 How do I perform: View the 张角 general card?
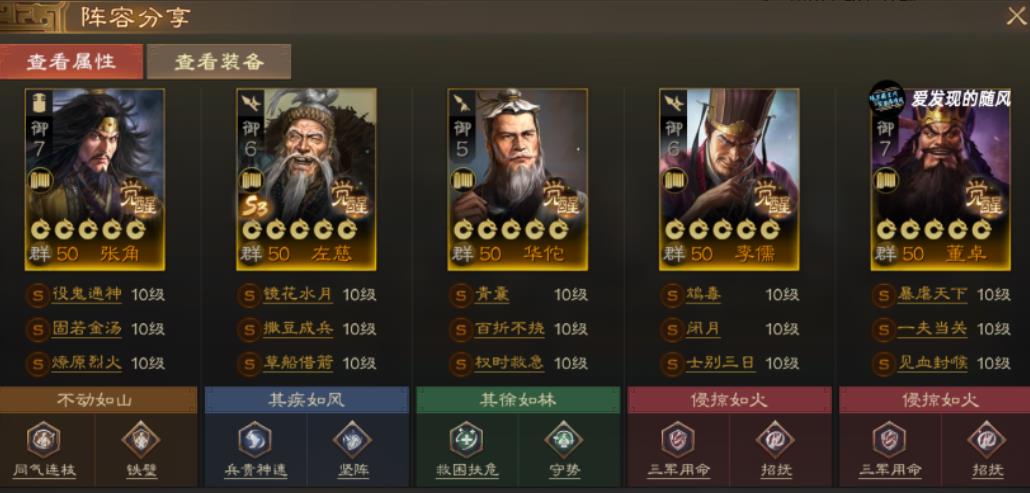tap(95, 179)
